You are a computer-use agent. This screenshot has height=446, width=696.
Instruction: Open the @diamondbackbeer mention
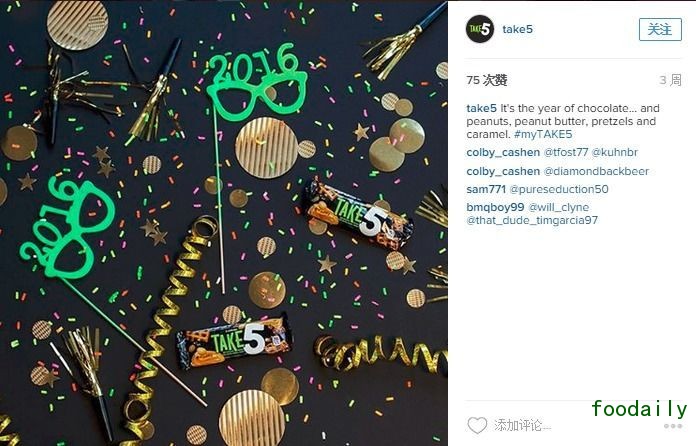click(596, 171)
